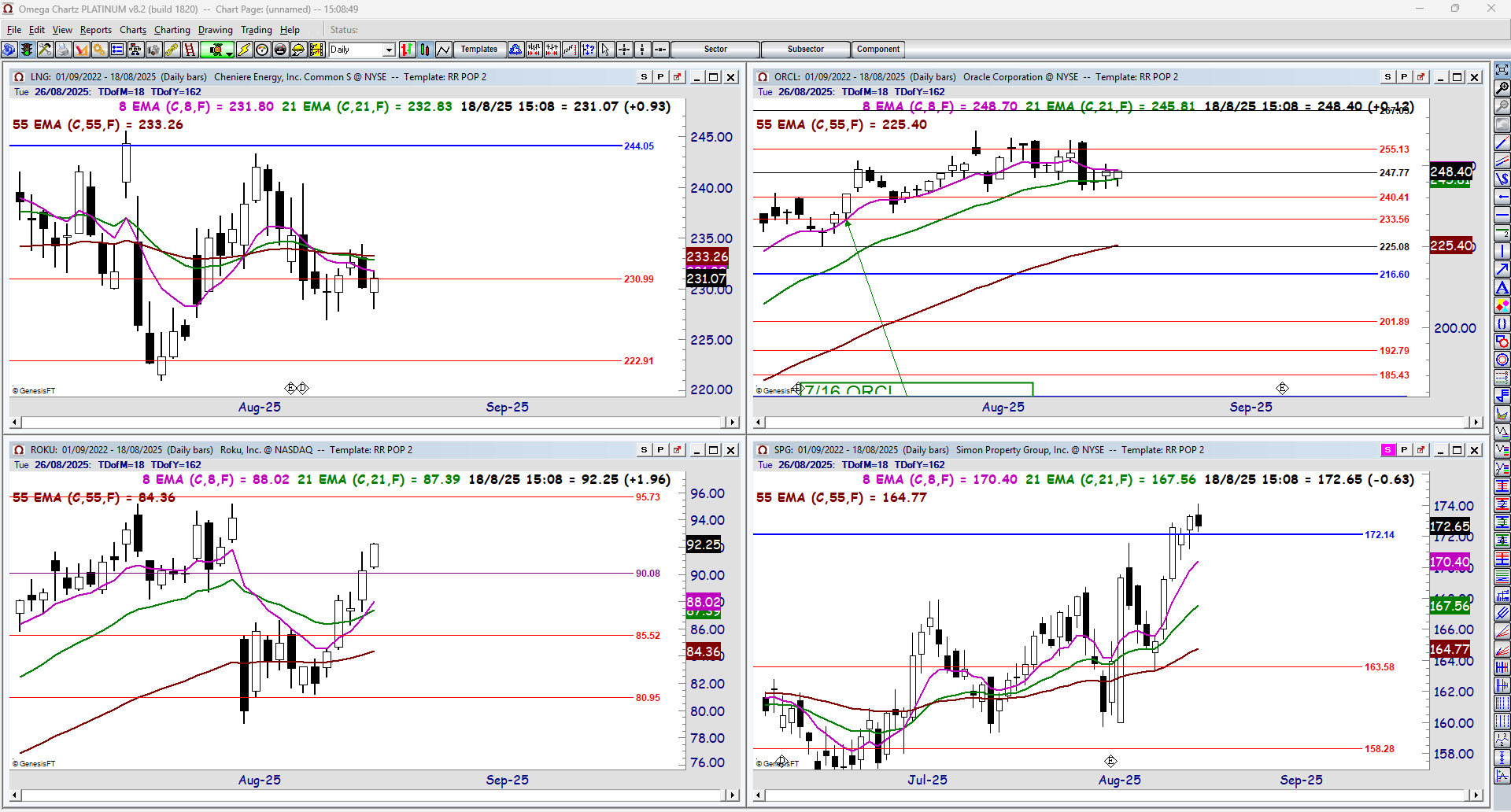Click the printer icon in the toolbar
This screenshot has height=812, width=1511.
[63, 50]
